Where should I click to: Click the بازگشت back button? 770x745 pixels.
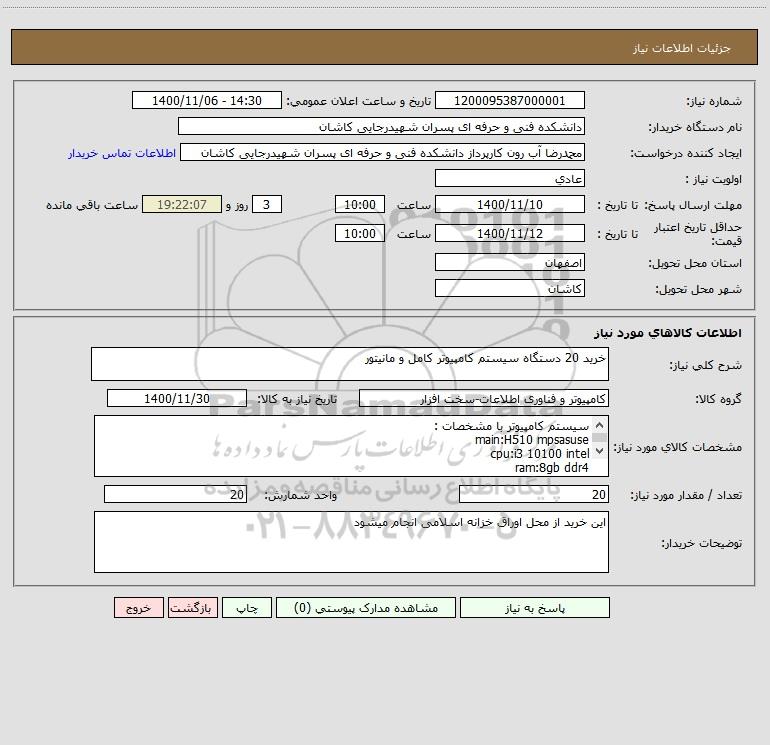(192, 608)
